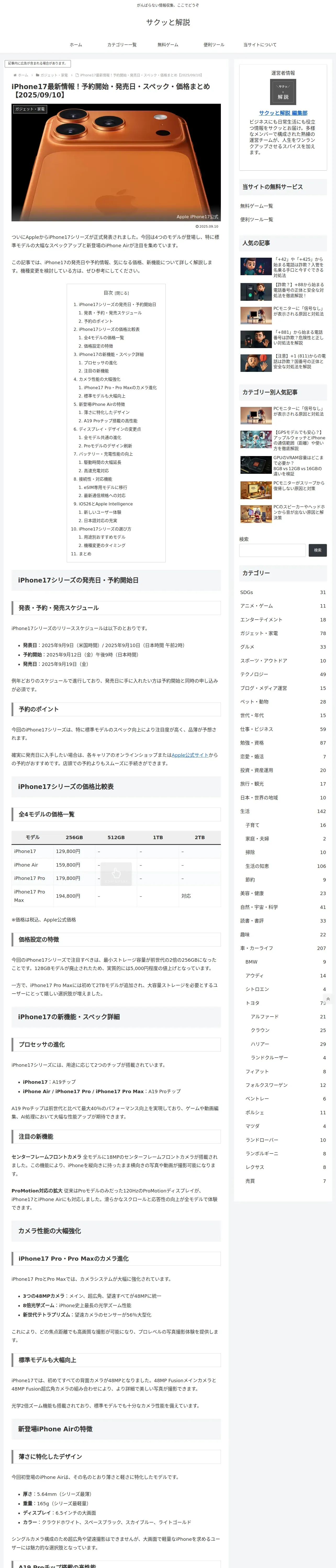Open the 勉強・資格 category

[283, 743]
